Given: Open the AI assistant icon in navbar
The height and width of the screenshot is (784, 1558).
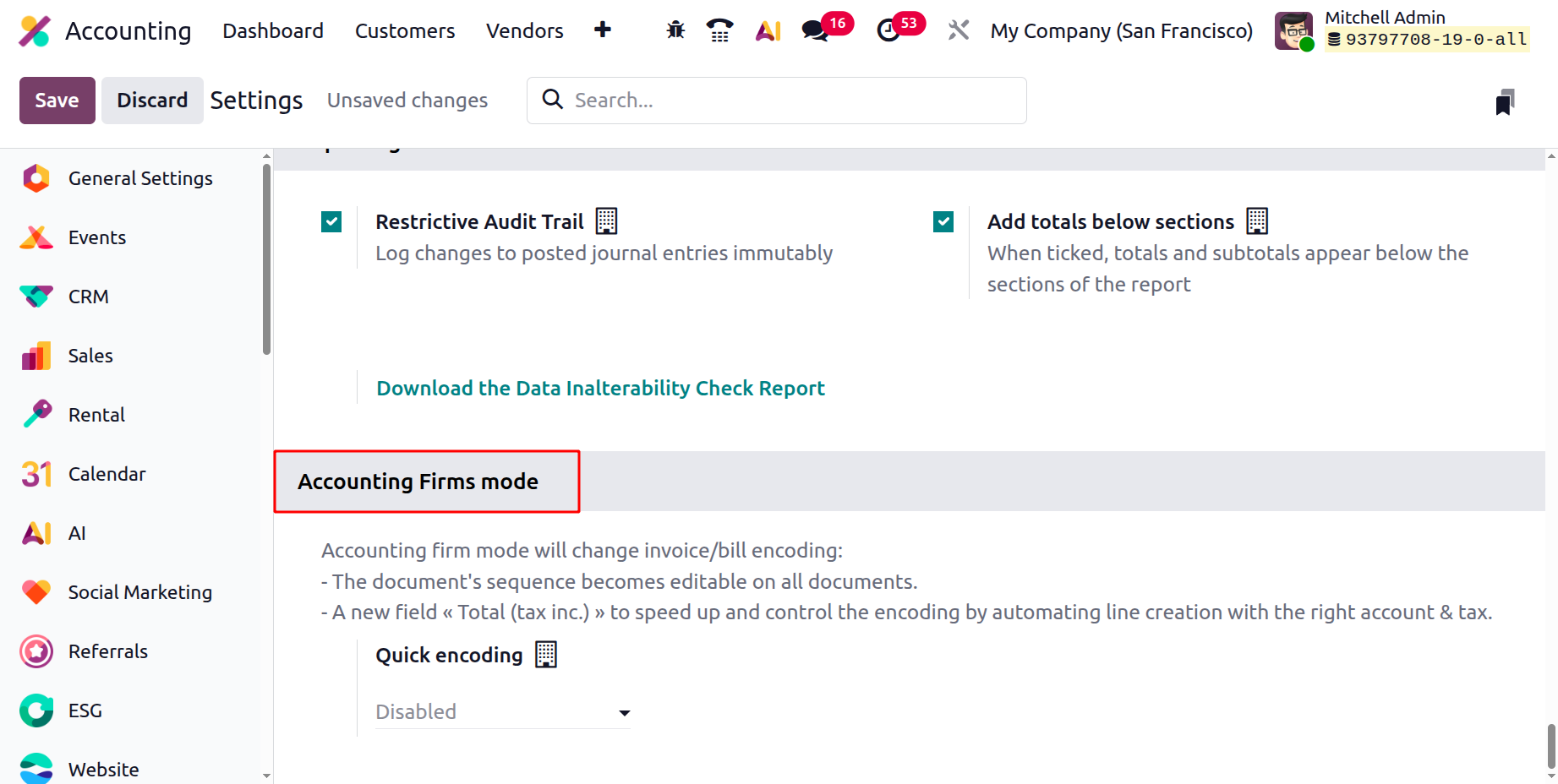Looking at the screenshot, I should click(x=768, y=30).
